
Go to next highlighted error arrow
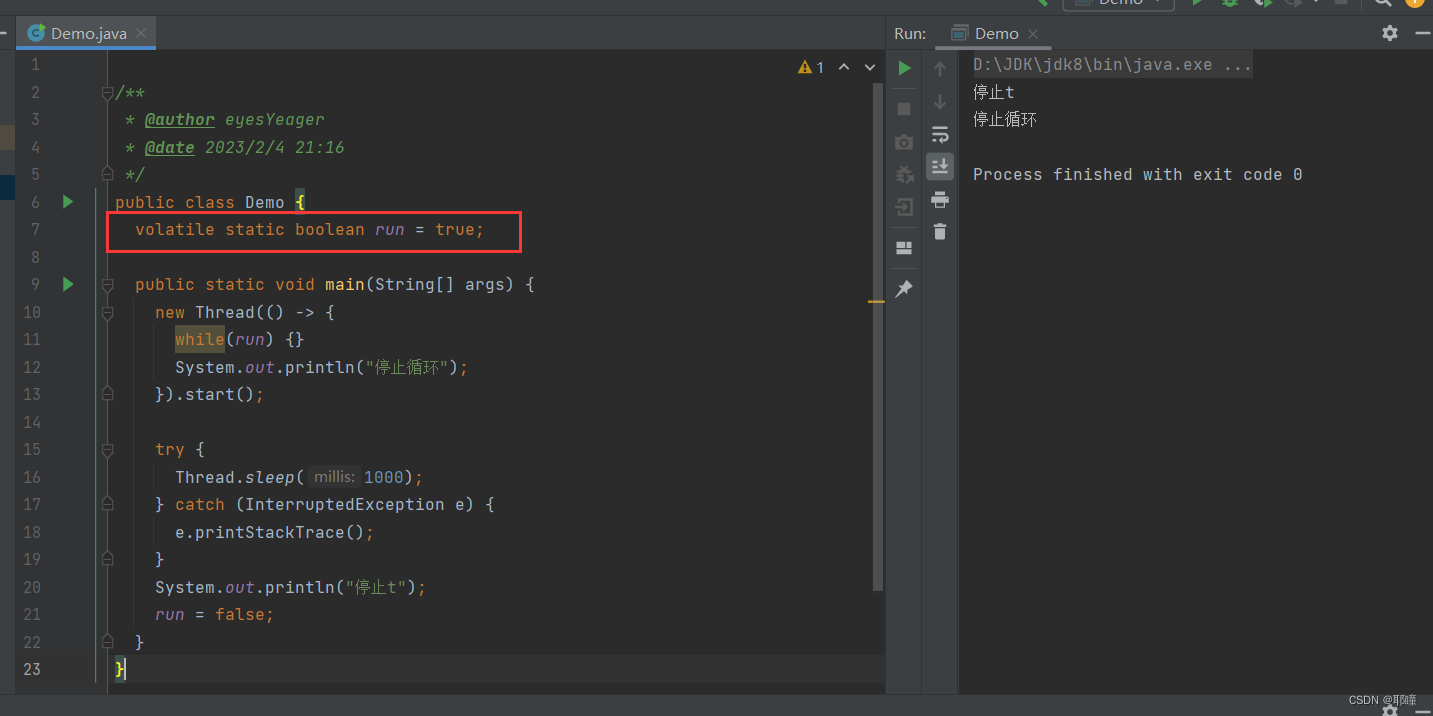click(866, 67)
